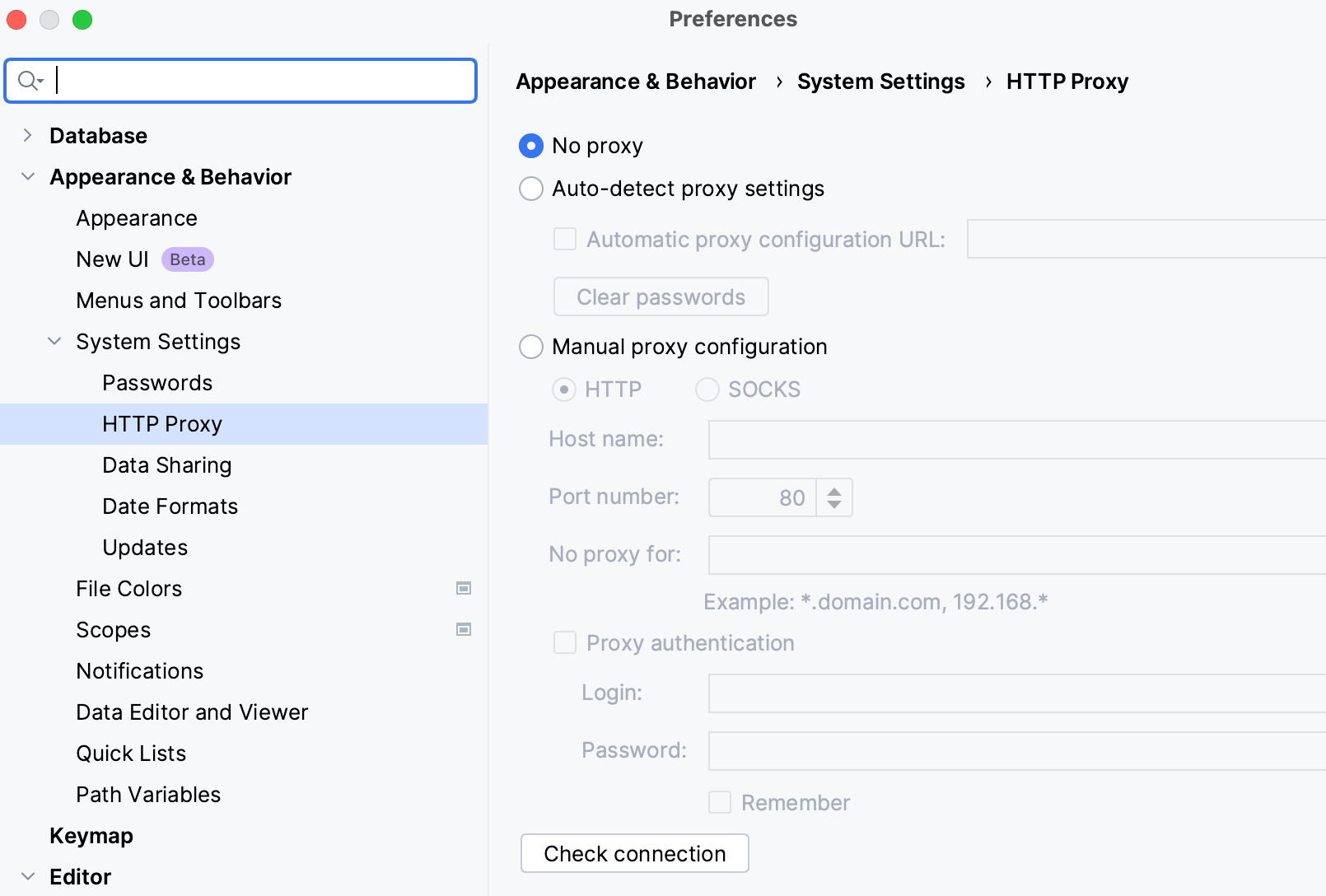Choose Auto-detect proxy settings option
This screenshot has width=1326, height=896.
point(531,189)
